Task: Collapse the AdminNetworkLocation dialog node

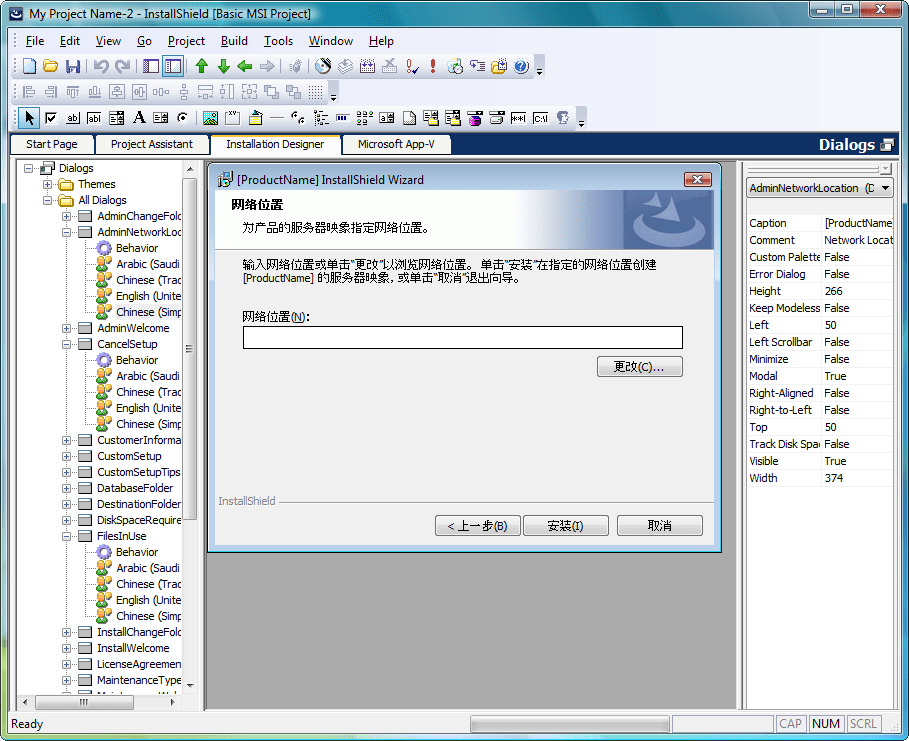Action: point(66,233)
